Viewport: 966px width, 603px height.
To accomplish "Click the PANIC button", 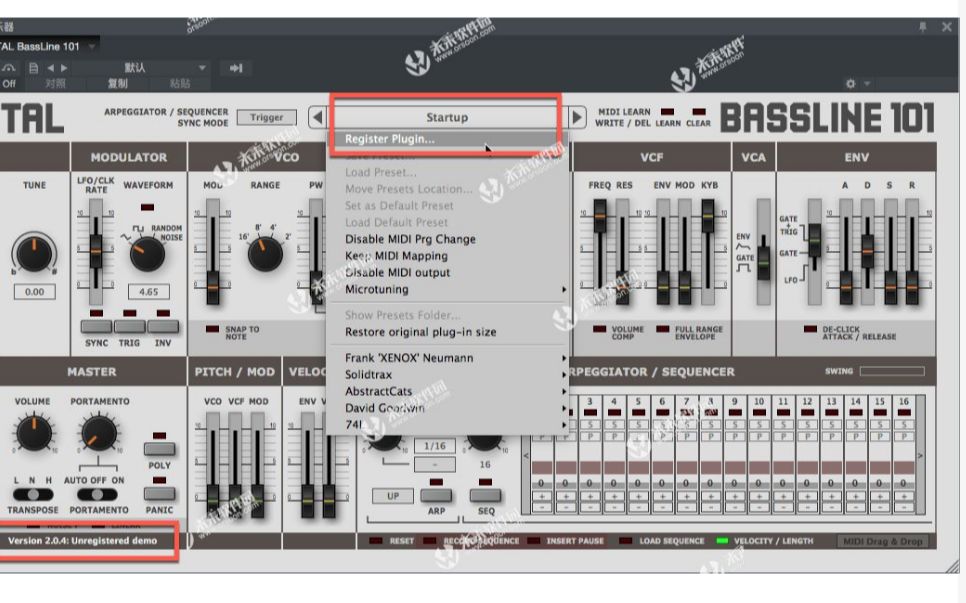I will coord(160,493).
